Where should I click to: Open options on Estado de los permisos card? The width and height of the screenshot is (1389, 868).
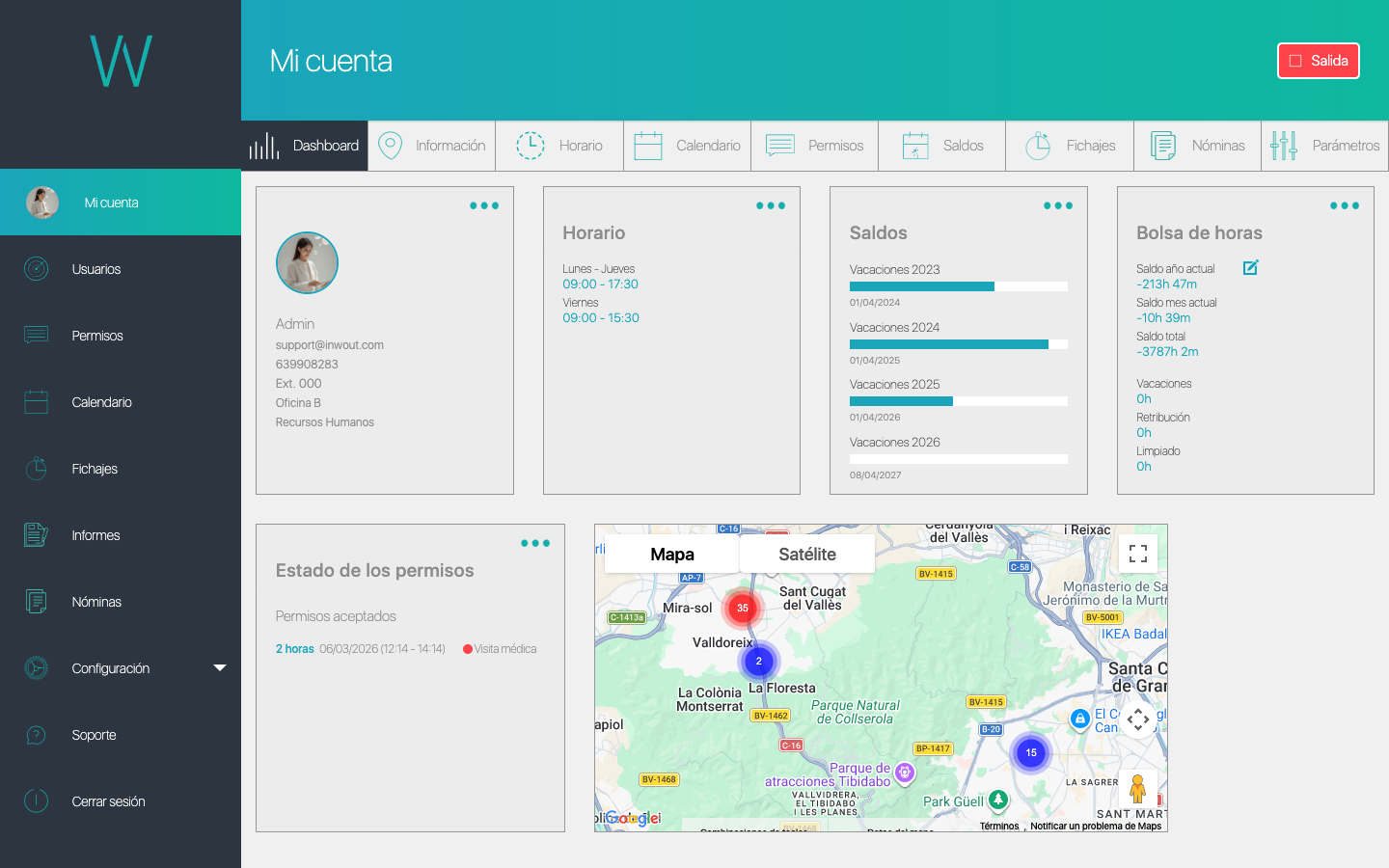pos(535,543)
